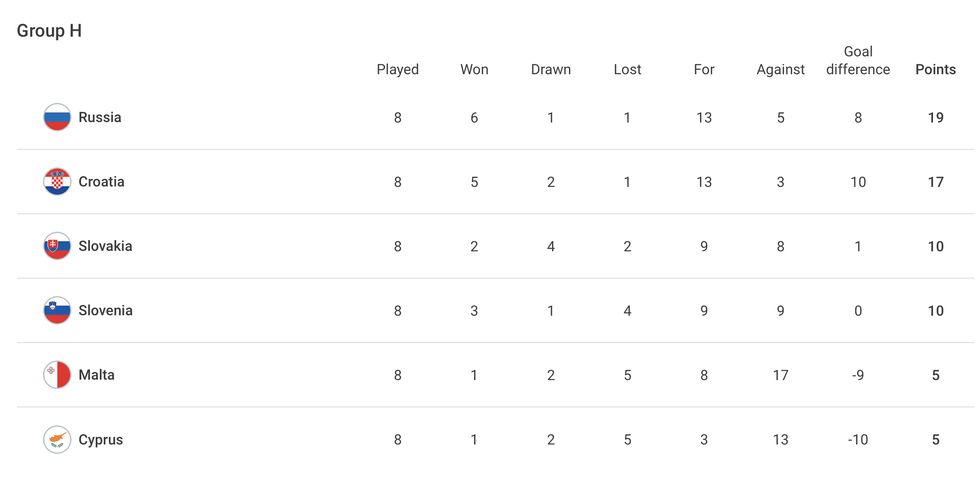The image size is (980, 491).
Task: Click Russia's points total of 19
Action: coord(935,117)
